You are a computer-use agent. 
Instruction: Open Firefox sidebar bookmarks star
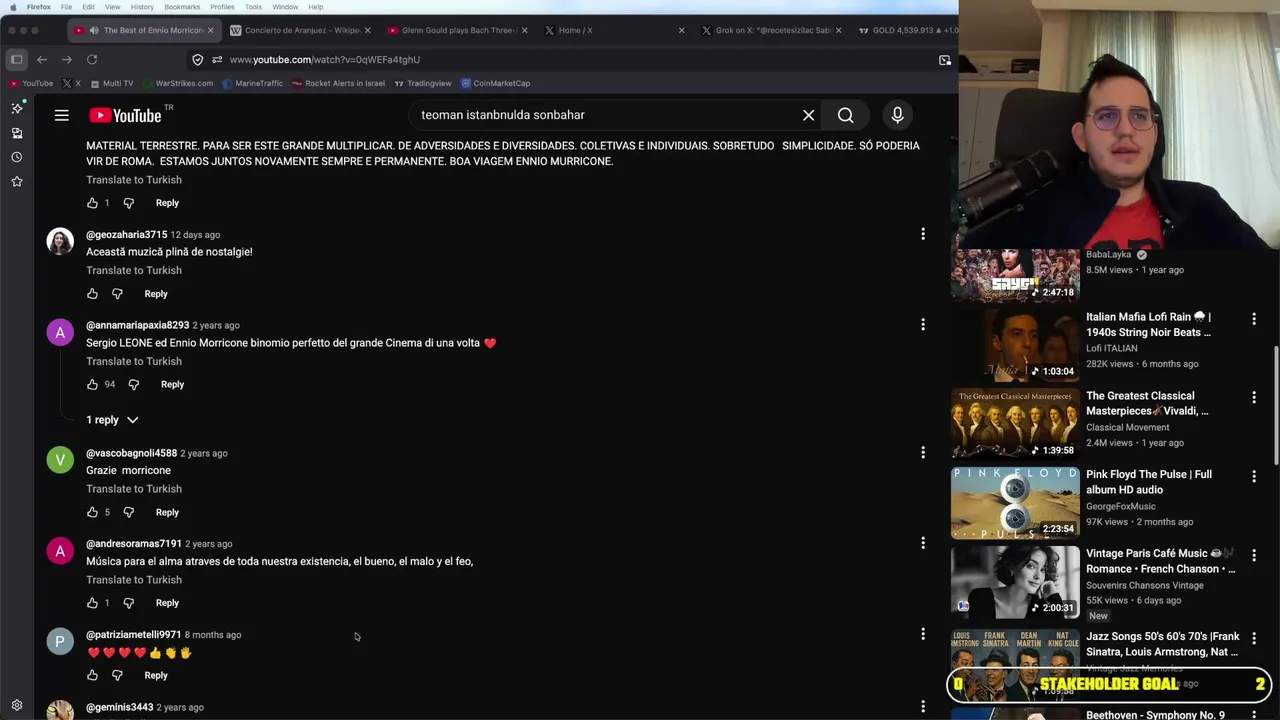[17, 181]
